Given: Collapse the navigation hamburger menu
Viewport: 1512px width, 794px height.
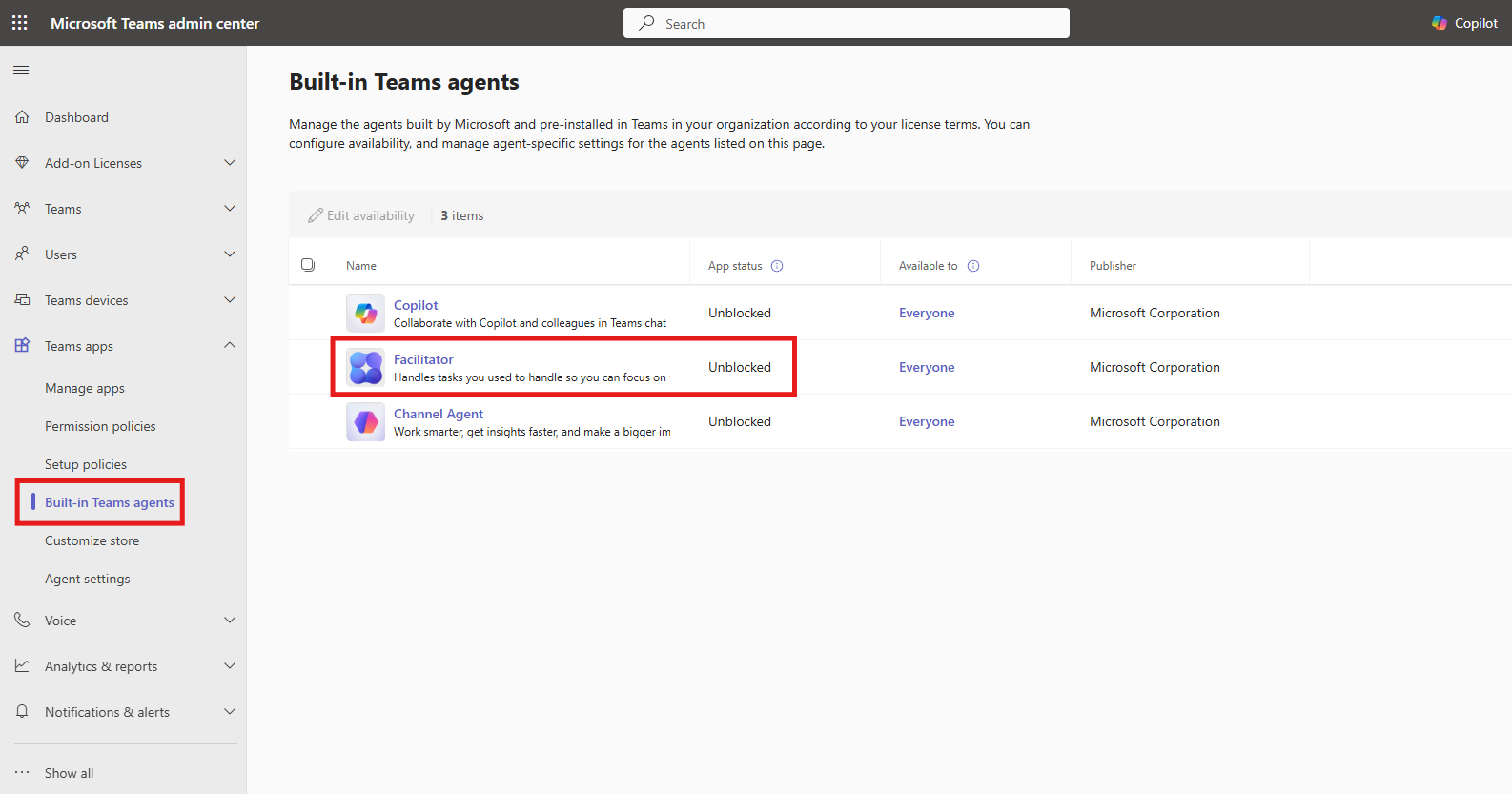Looking at the screenshot, I should click(x=21, y=70).
